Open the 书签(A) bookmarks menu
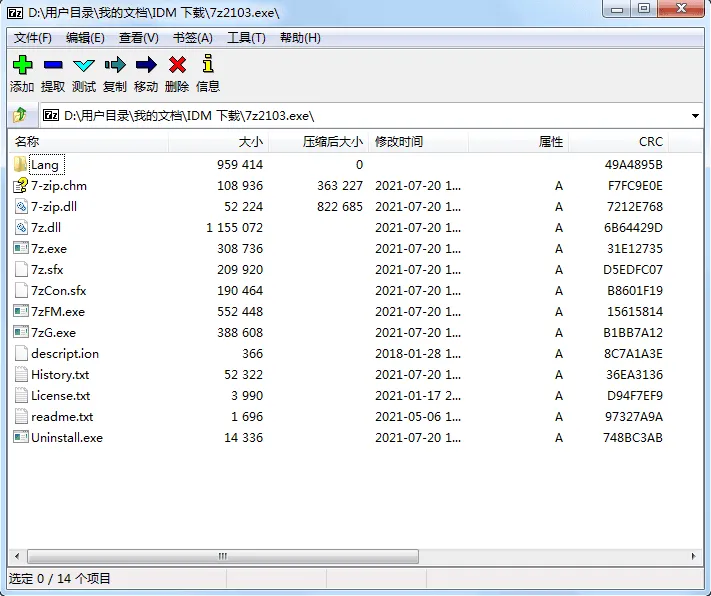This screenshot has width=711, height=596. pyautogui.click(x=193, y=38)
